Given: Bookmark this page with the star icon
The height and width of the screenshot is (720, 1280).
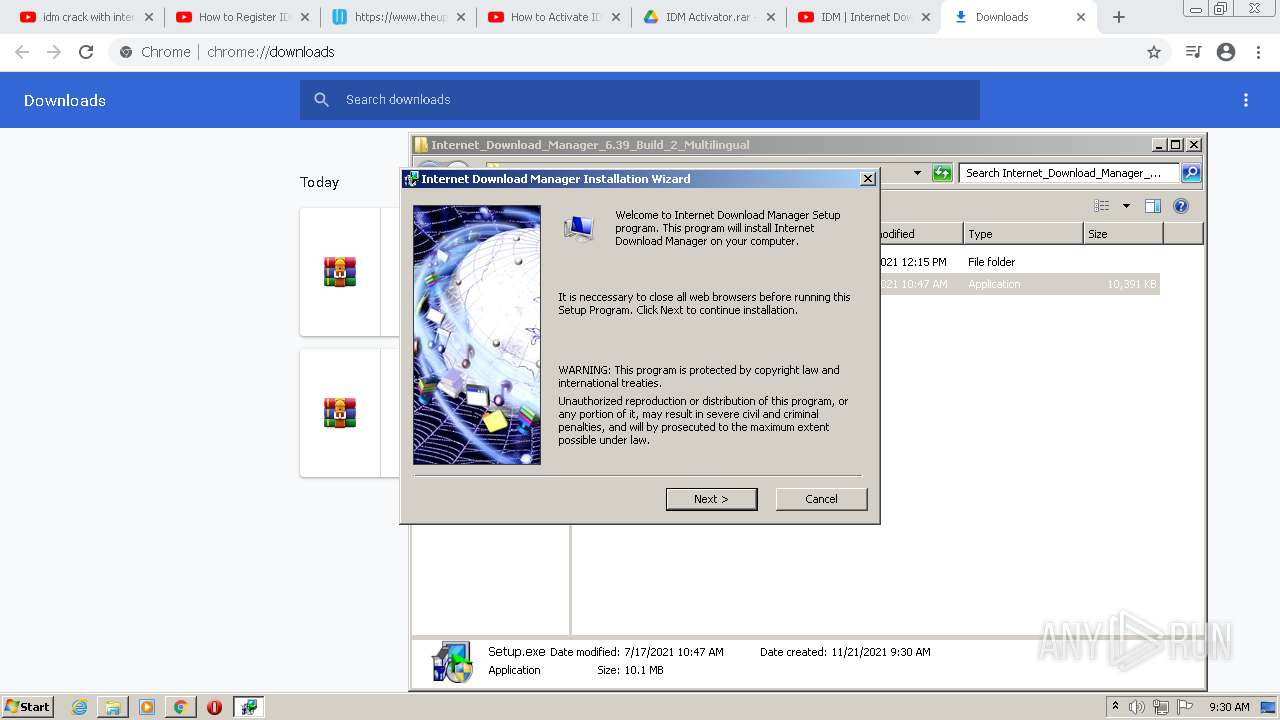Looking at the screenshot, I should tap(1154, 52).
